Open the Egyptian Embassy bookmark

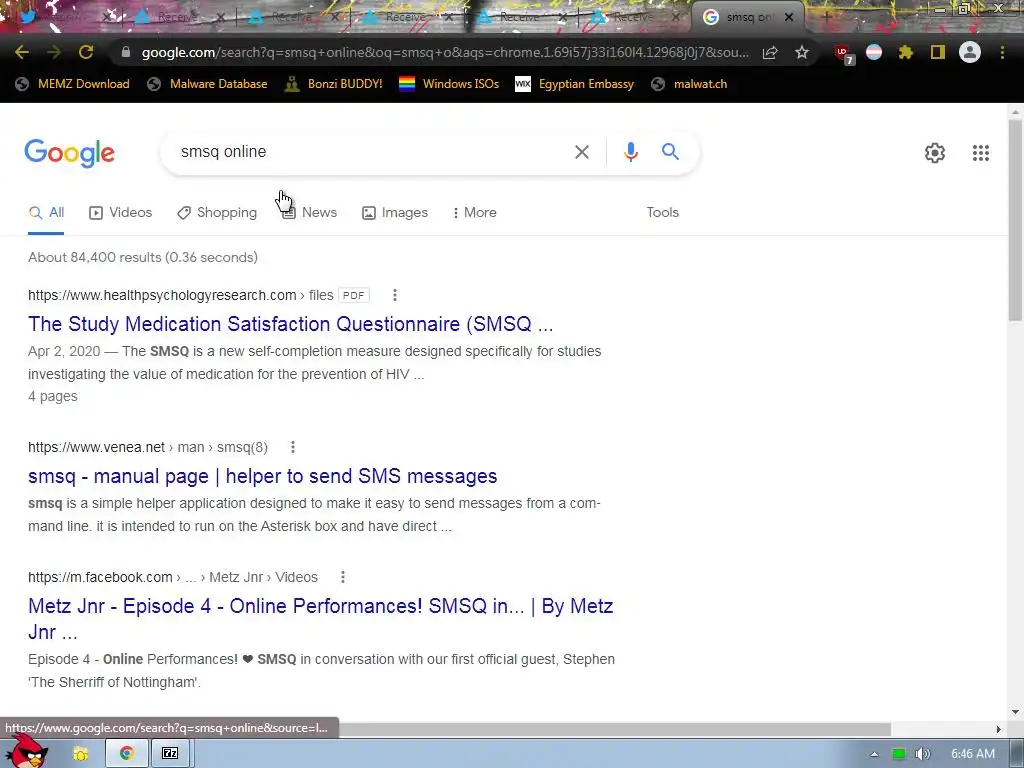pyautogui.click(x=575, y=84)
